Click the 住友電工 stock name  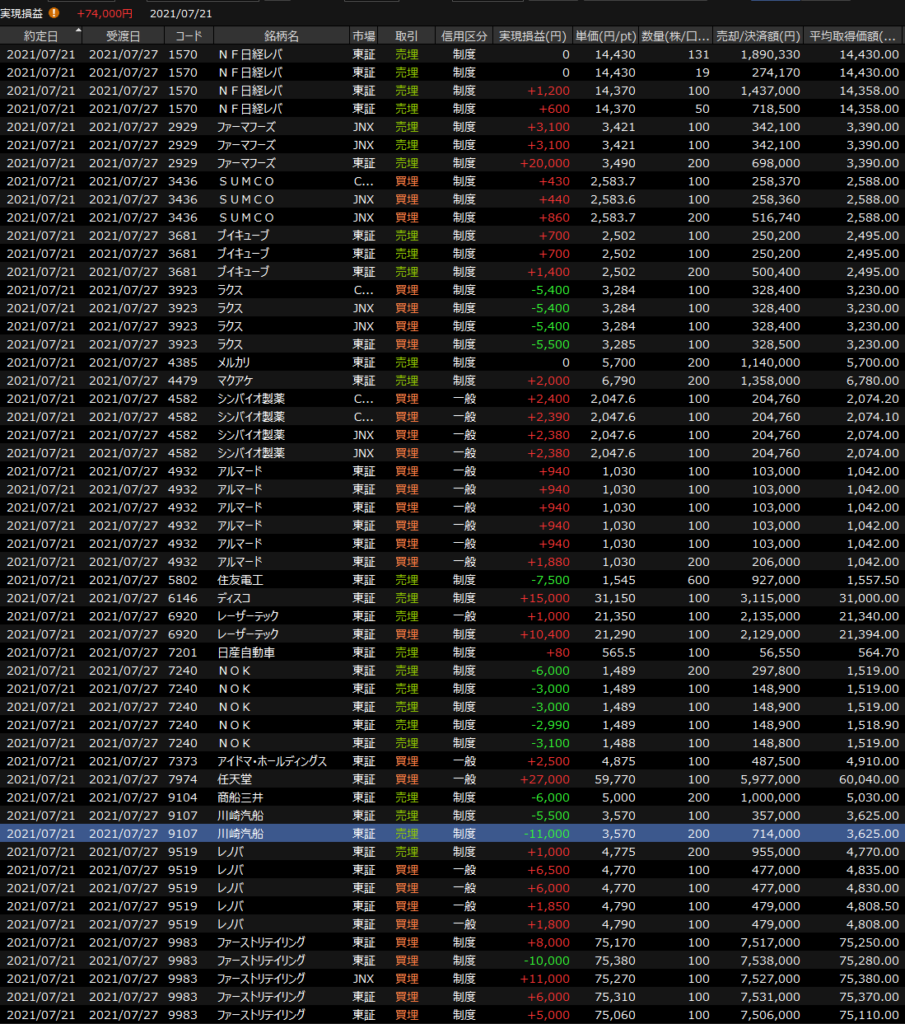click(239, 580)
